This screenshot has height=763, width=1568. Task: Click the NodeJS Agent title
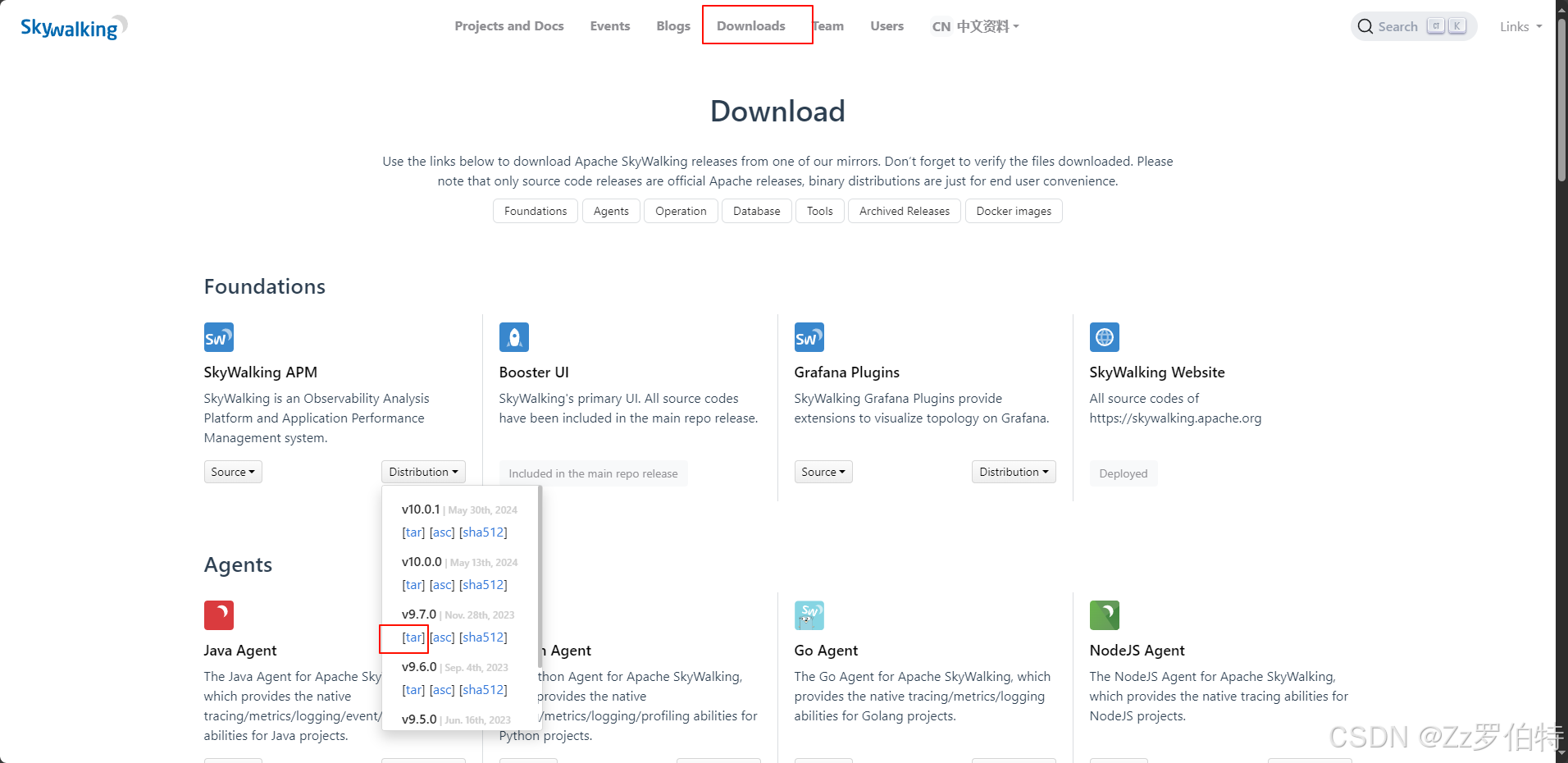(x=1137, y=651)
